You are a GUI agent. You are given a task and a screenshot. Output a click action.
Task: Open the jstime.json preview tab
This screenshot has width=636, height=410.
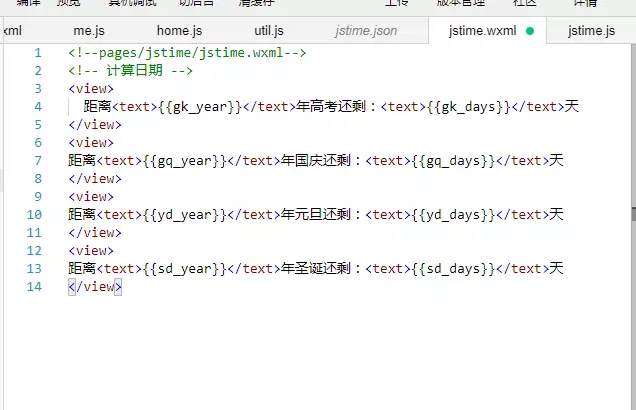pyautogui.click(x=366, y=31)
